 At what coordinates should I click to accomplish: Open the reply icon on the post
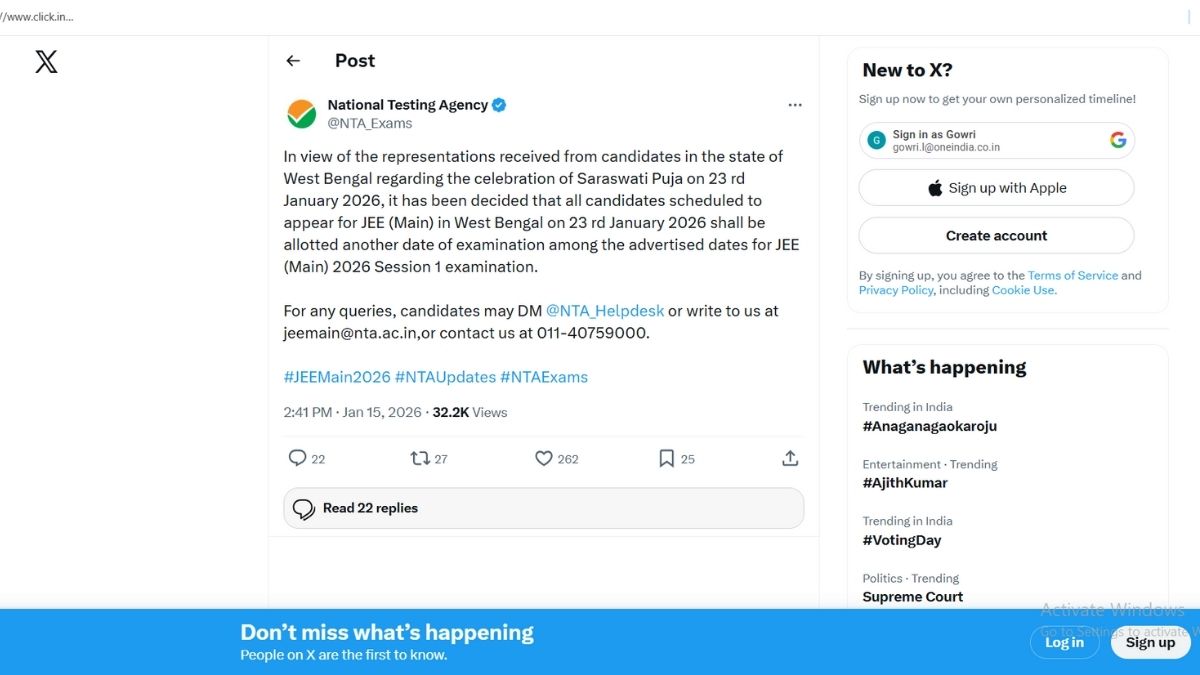point(297,457)
